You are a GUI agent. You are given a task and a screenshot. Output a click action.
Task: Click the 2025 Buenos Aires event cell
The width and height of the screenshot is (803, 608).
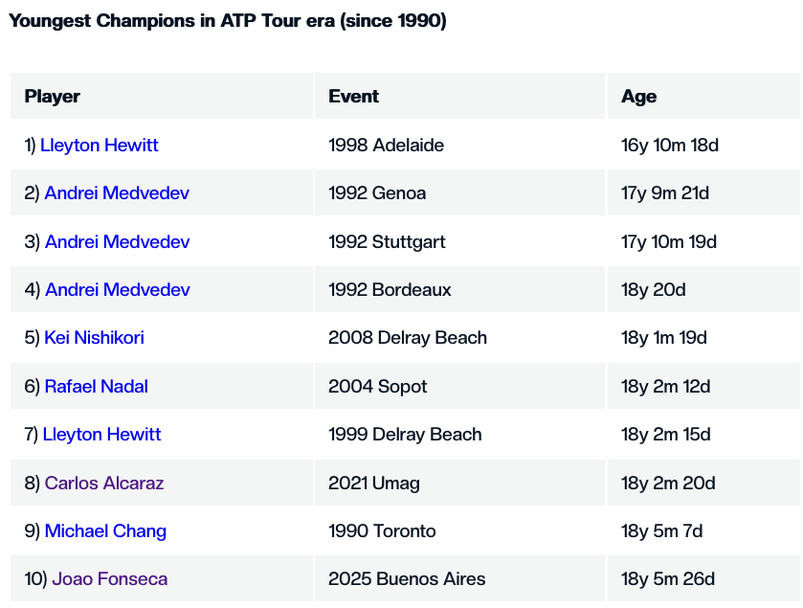click(x=406, y=579)
